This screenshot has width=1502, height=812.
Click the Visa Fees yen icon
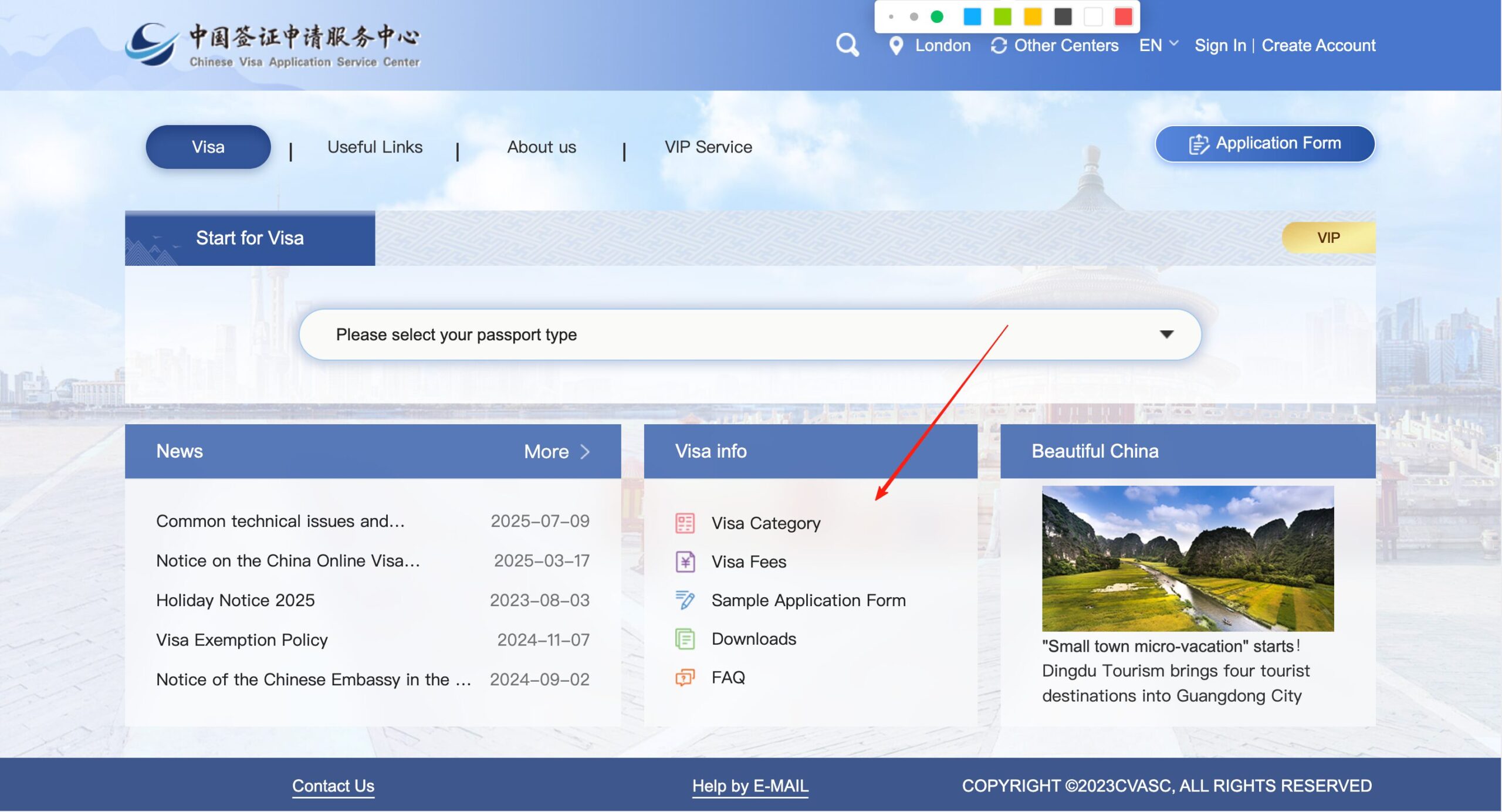[x=685, y=561]
